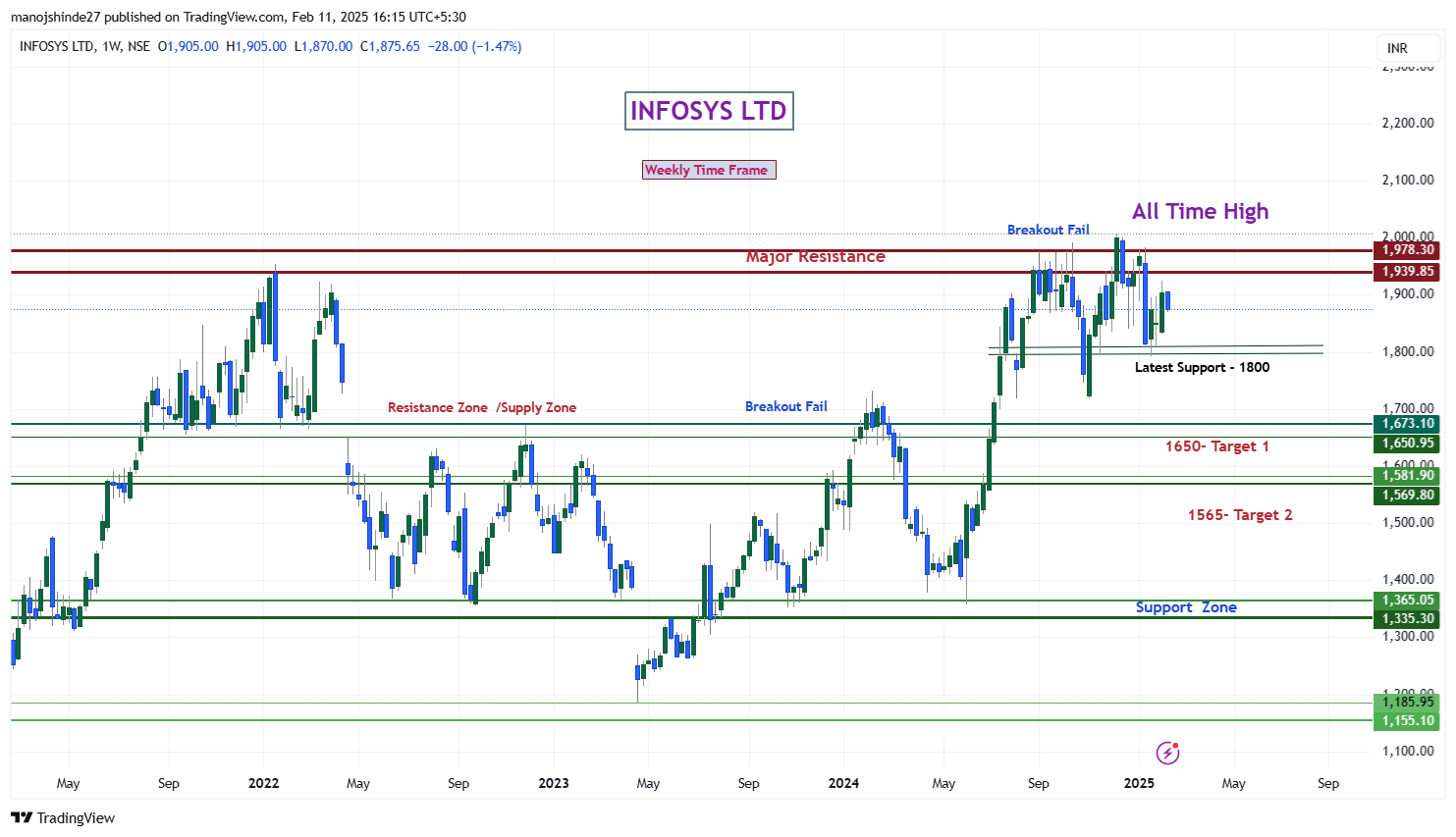Click 1,400.00 on the price axis
The height and width of the screenshot is (837, 1456).
1408,579
